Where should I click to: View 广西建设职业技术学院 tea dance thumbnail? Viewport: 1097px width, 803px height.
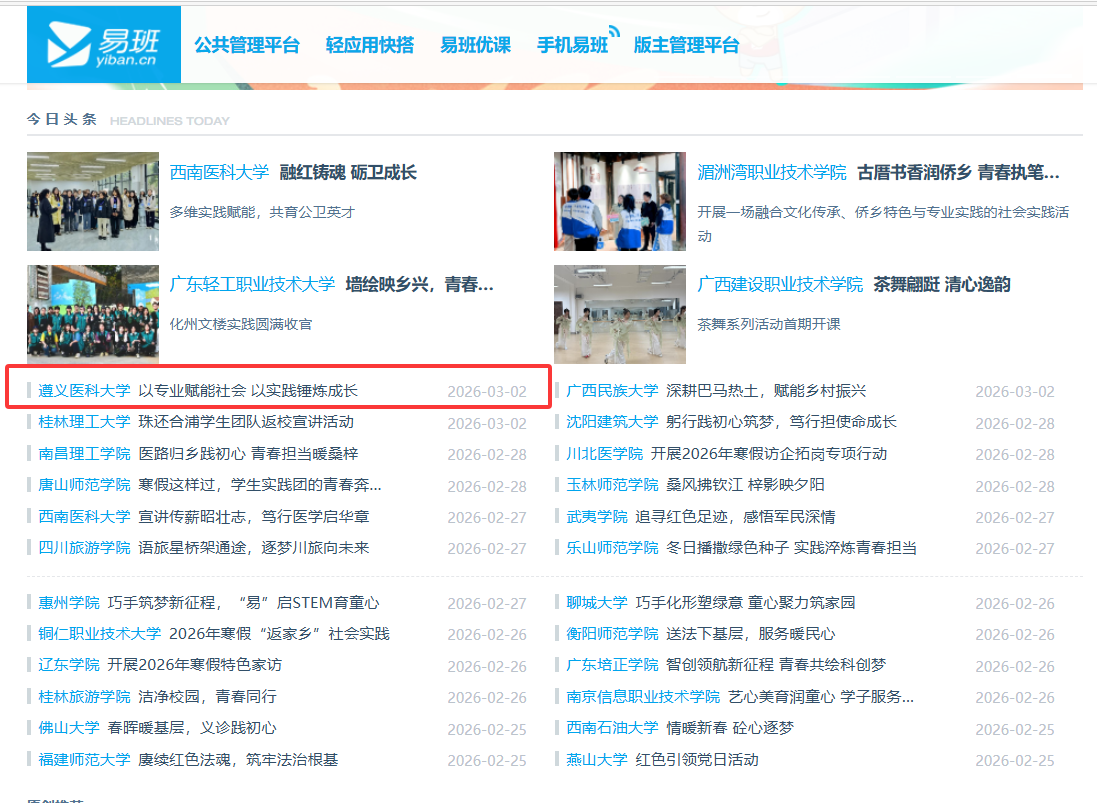coord(620,314)
